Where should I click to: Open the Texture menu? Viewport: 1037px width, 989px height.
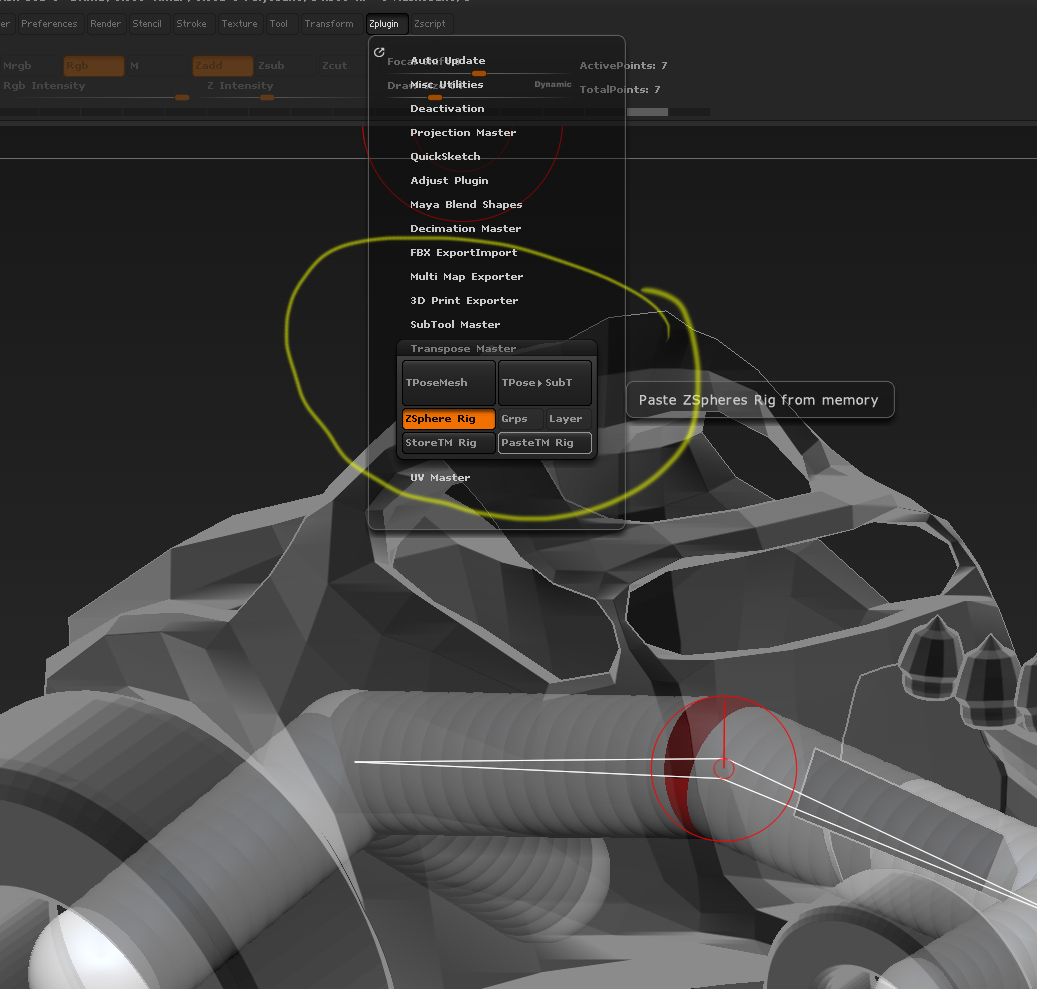(239, 24)
